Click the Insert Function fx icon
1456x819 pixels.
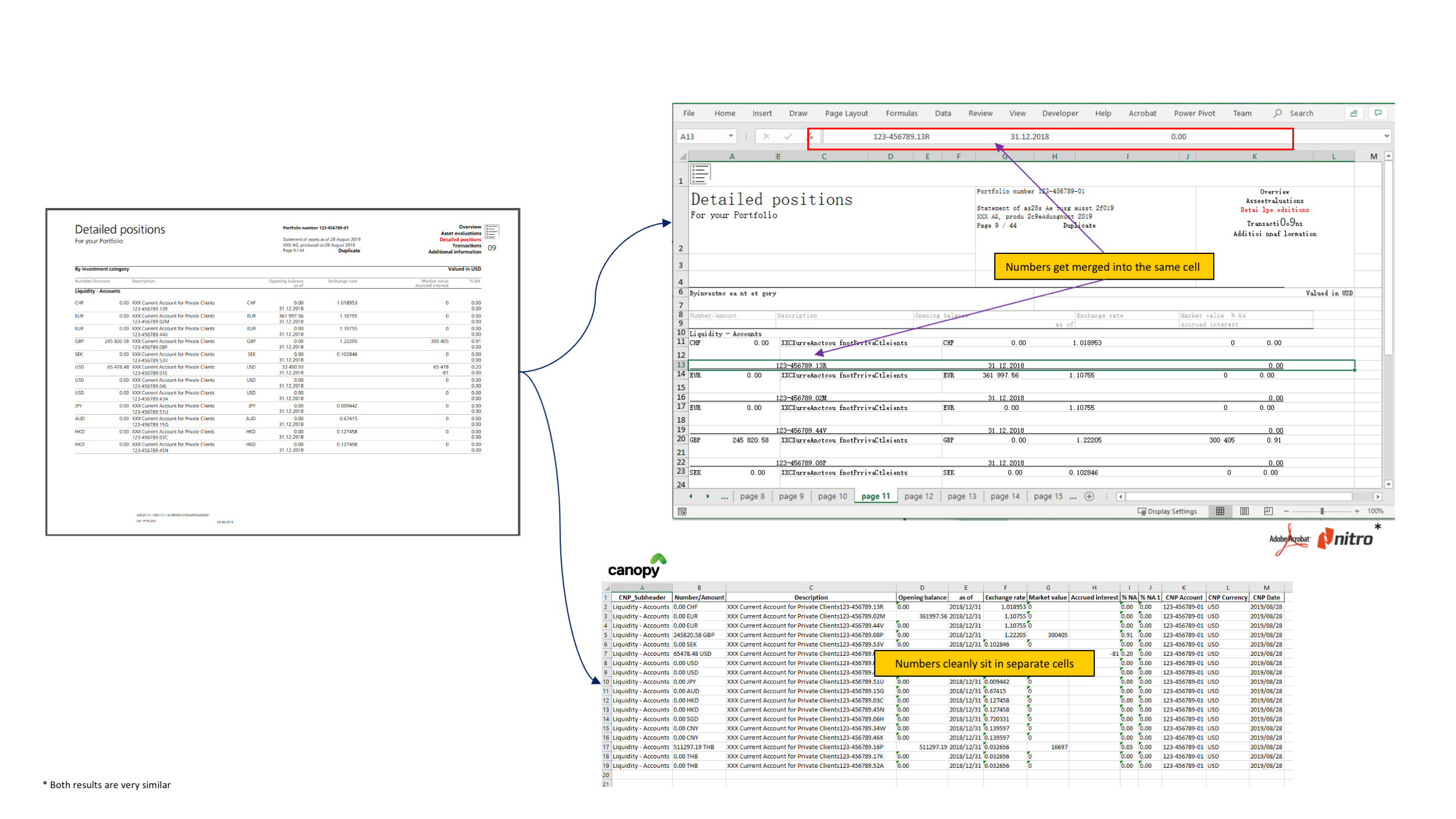(811, 137)
